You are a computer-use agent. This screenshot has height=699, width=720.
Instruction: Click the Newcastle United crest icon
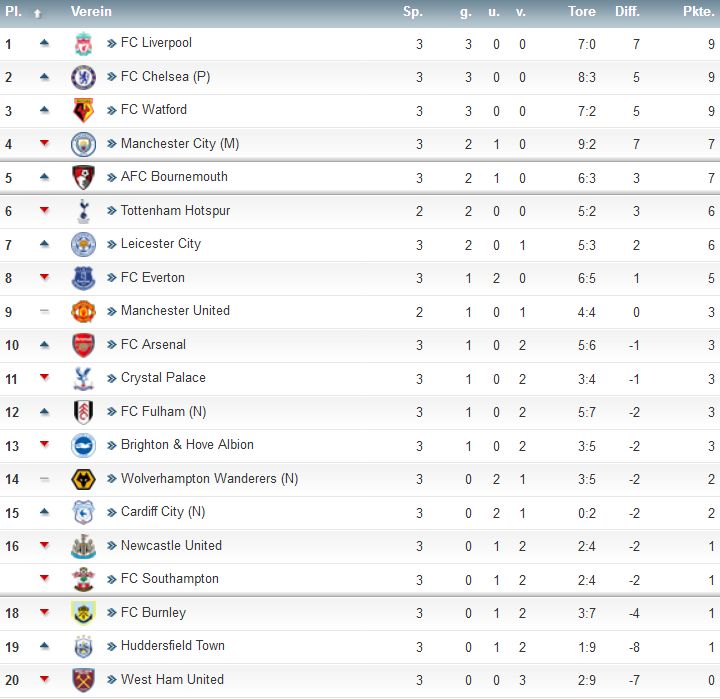(x=84, y=546)
